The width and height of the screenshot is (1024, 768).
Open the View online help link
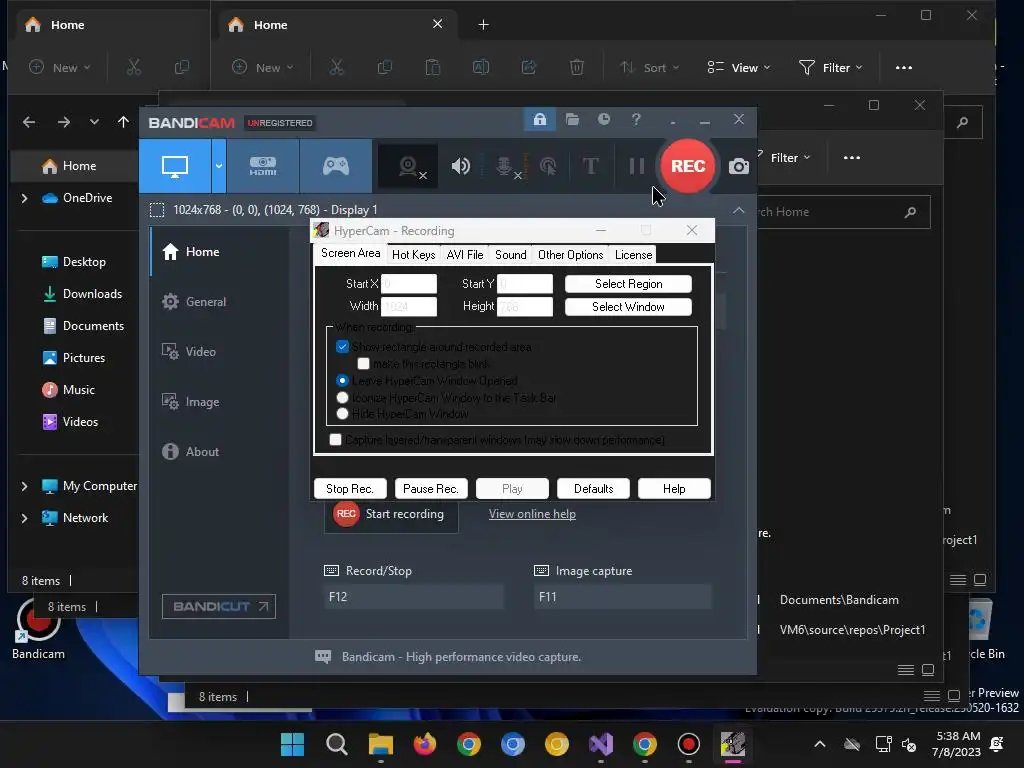point(532,515)
